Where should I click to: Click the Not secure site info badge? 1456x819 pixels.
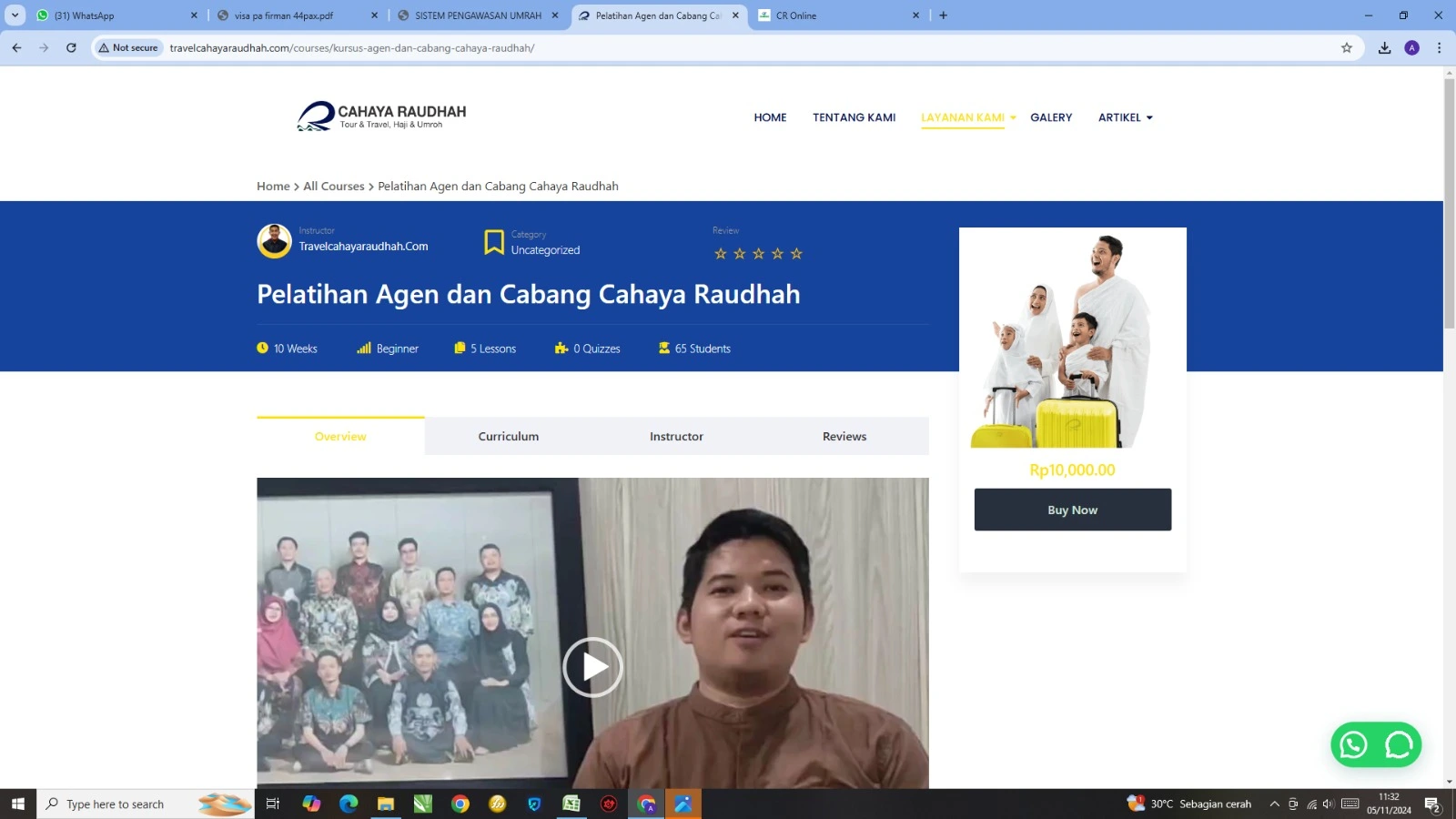[x=128, y=48]
